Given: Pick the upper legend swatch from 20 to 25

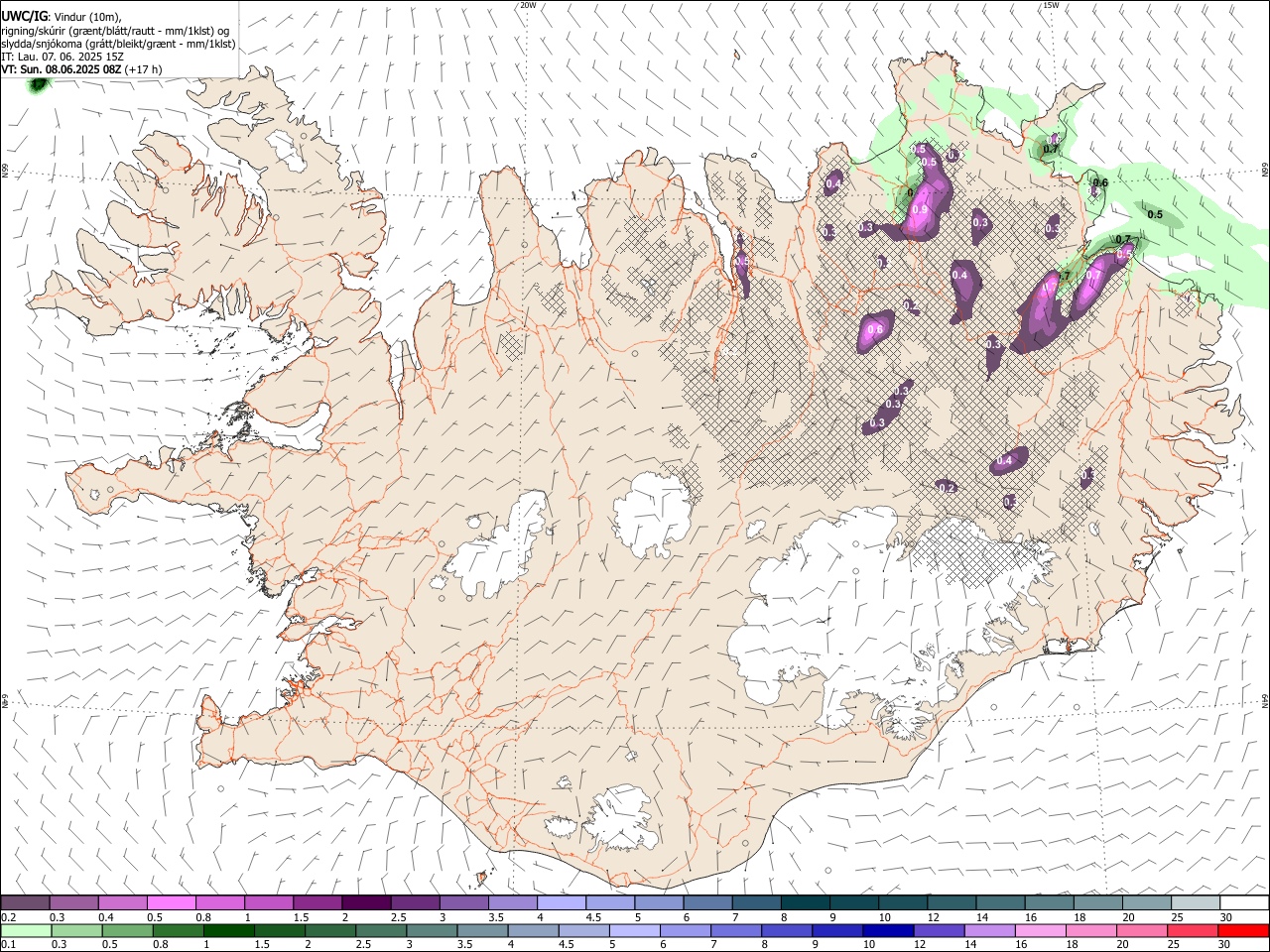Looking at the screenshot, I should 1147,903.
